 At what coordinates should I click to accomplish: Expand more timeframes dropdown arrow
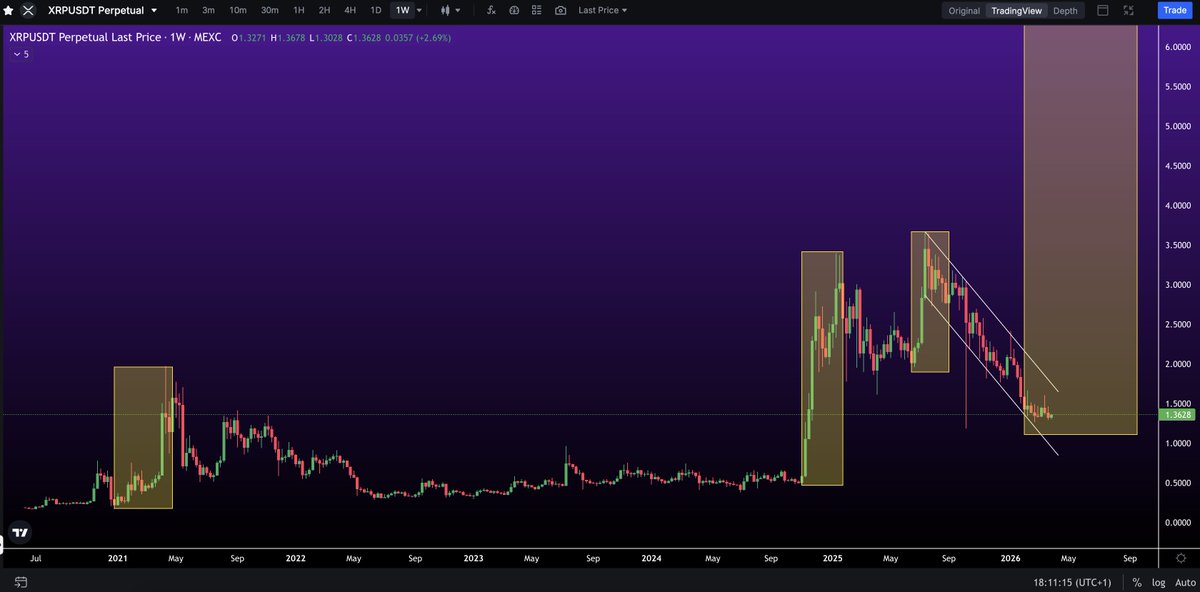pos(418,10)
